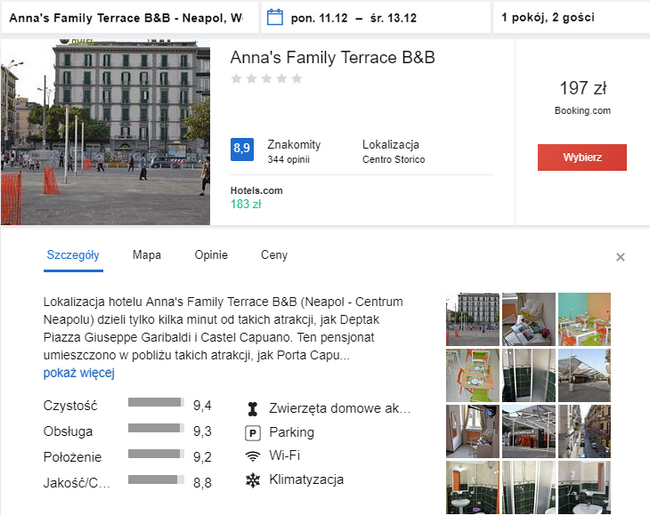Viewport: 650px width, 516px height.
Task: Click the Wi-Fi signal icon
Action: (252, 456)
